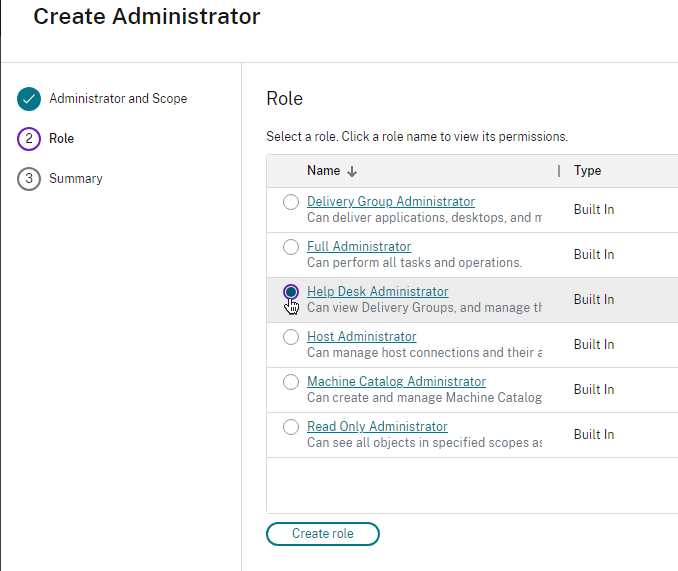Open Help Desk Administrator permissions link
The image size is (678, 571).
pos(377,291)
